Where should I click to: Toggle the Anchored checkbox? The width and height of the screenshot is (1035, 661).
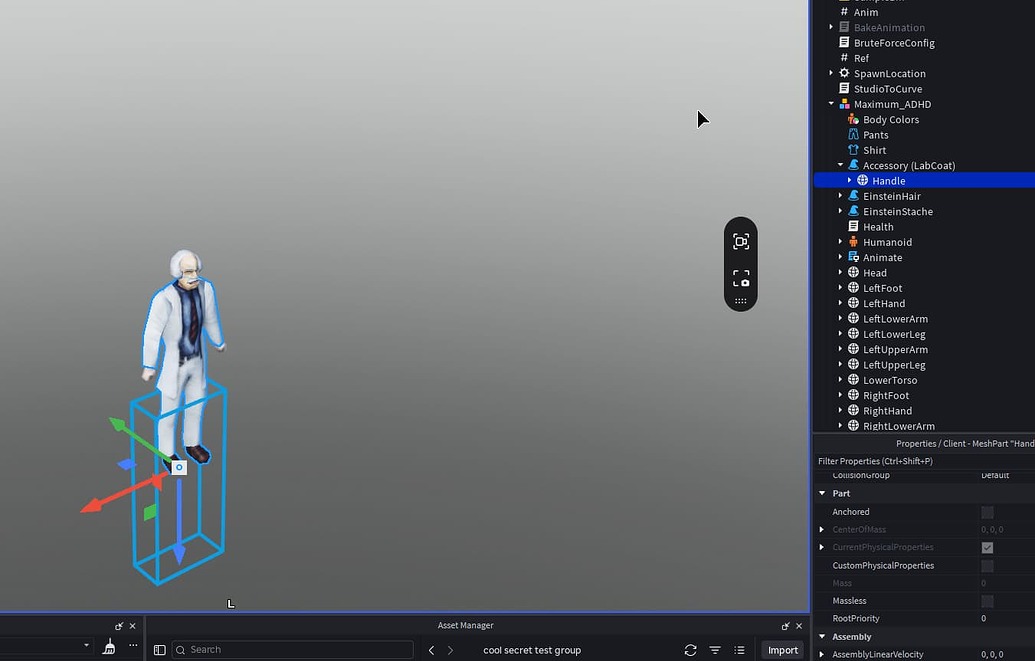pos(987,512)
